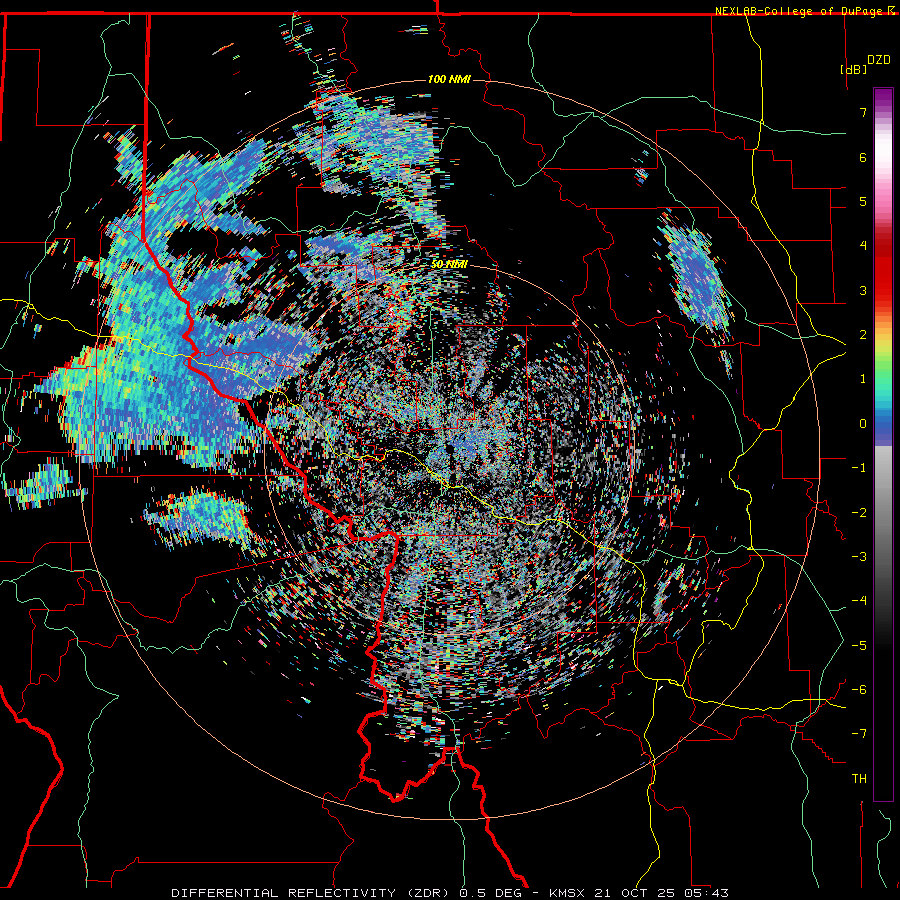Click the -2 dB scale label
The height and width of the screenshot is (900, 900).
[x=859, y=513]
